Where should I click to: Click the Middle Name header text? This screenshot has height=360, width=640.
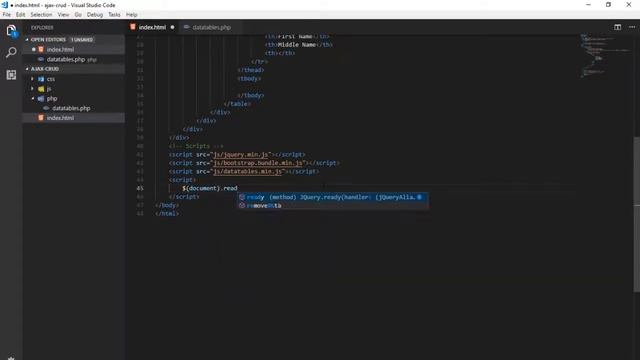click(x=297, y=44)
